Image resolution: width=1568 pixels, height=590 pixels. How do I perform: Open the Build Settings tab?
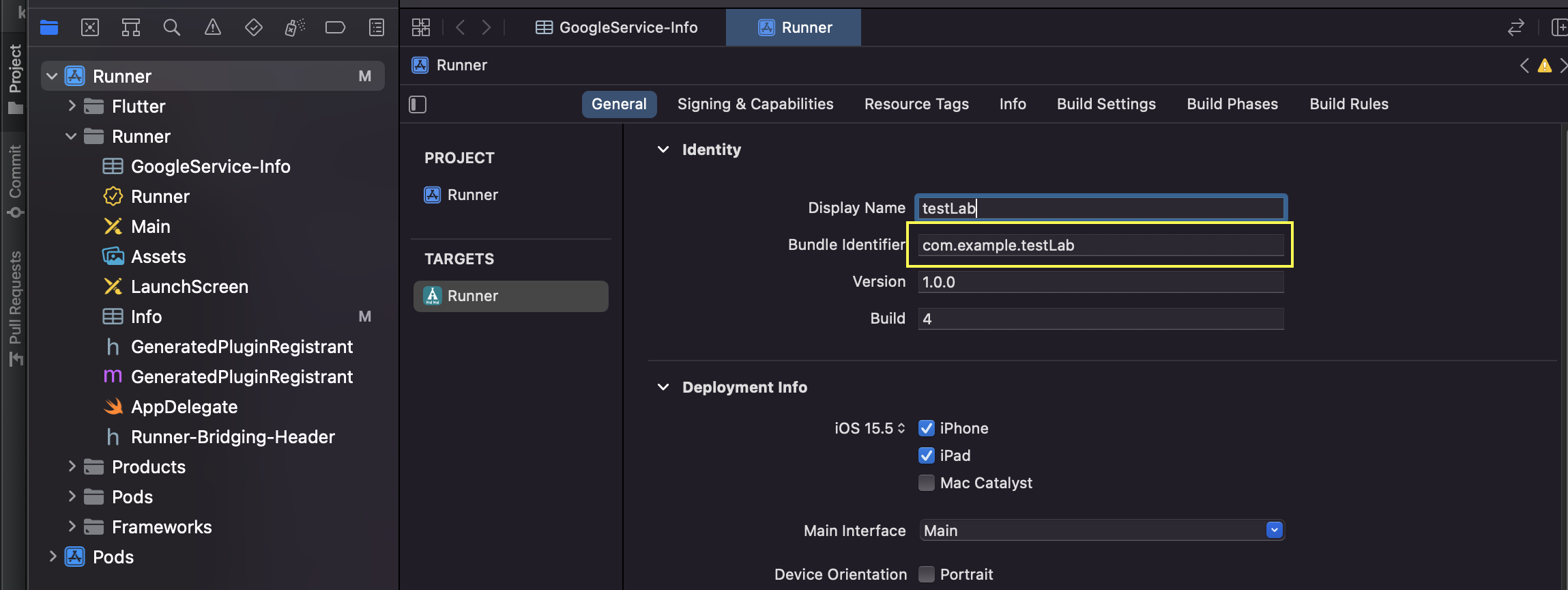1106,104
